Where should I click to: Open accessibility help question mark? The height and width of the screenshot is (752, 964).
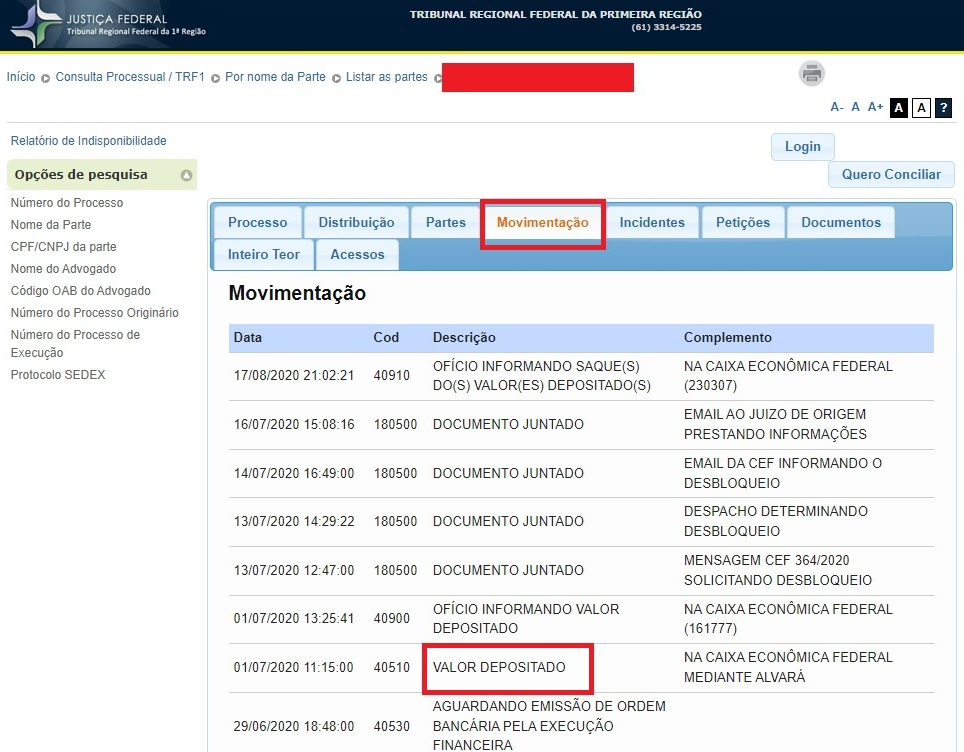944,108
